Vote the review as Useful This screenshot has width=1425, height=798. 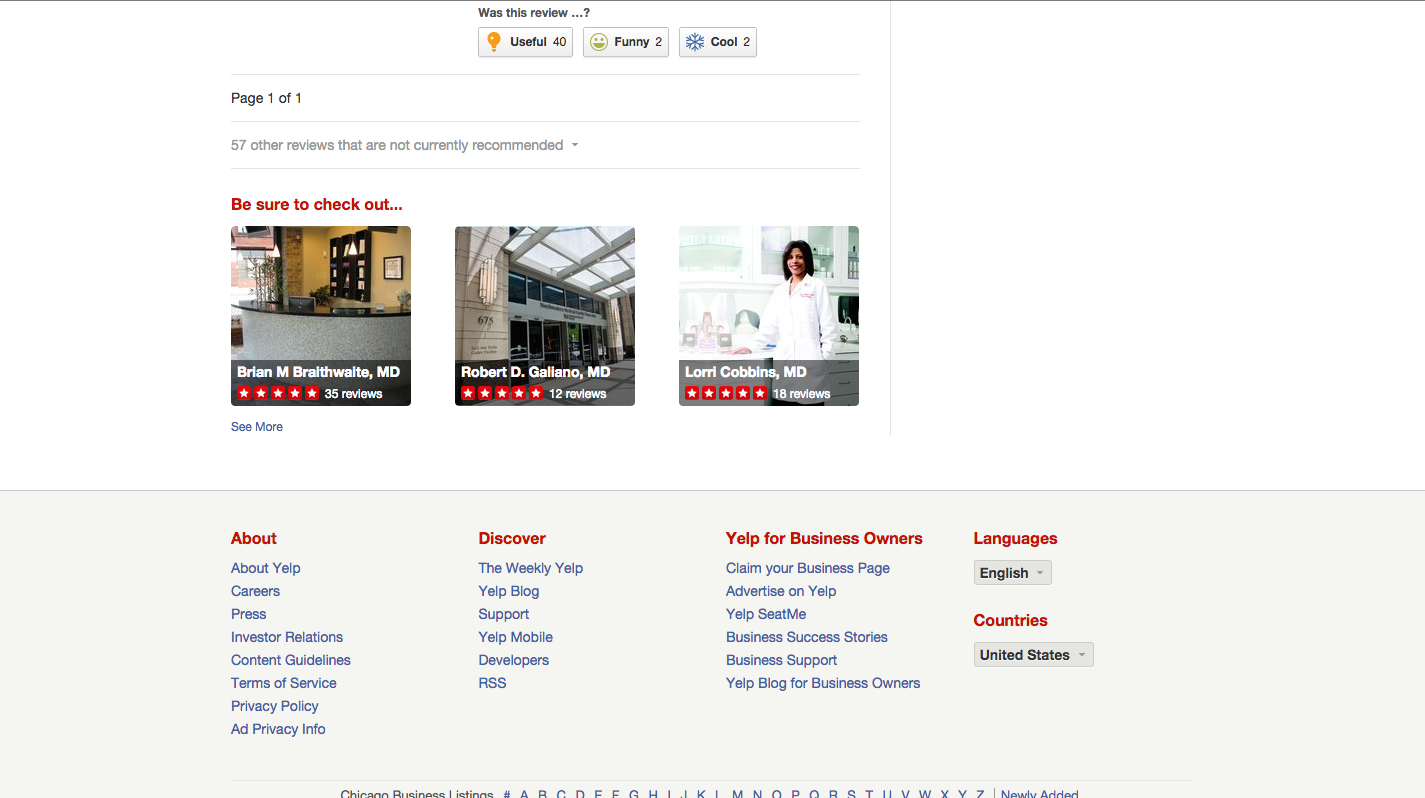coord(525,42)
